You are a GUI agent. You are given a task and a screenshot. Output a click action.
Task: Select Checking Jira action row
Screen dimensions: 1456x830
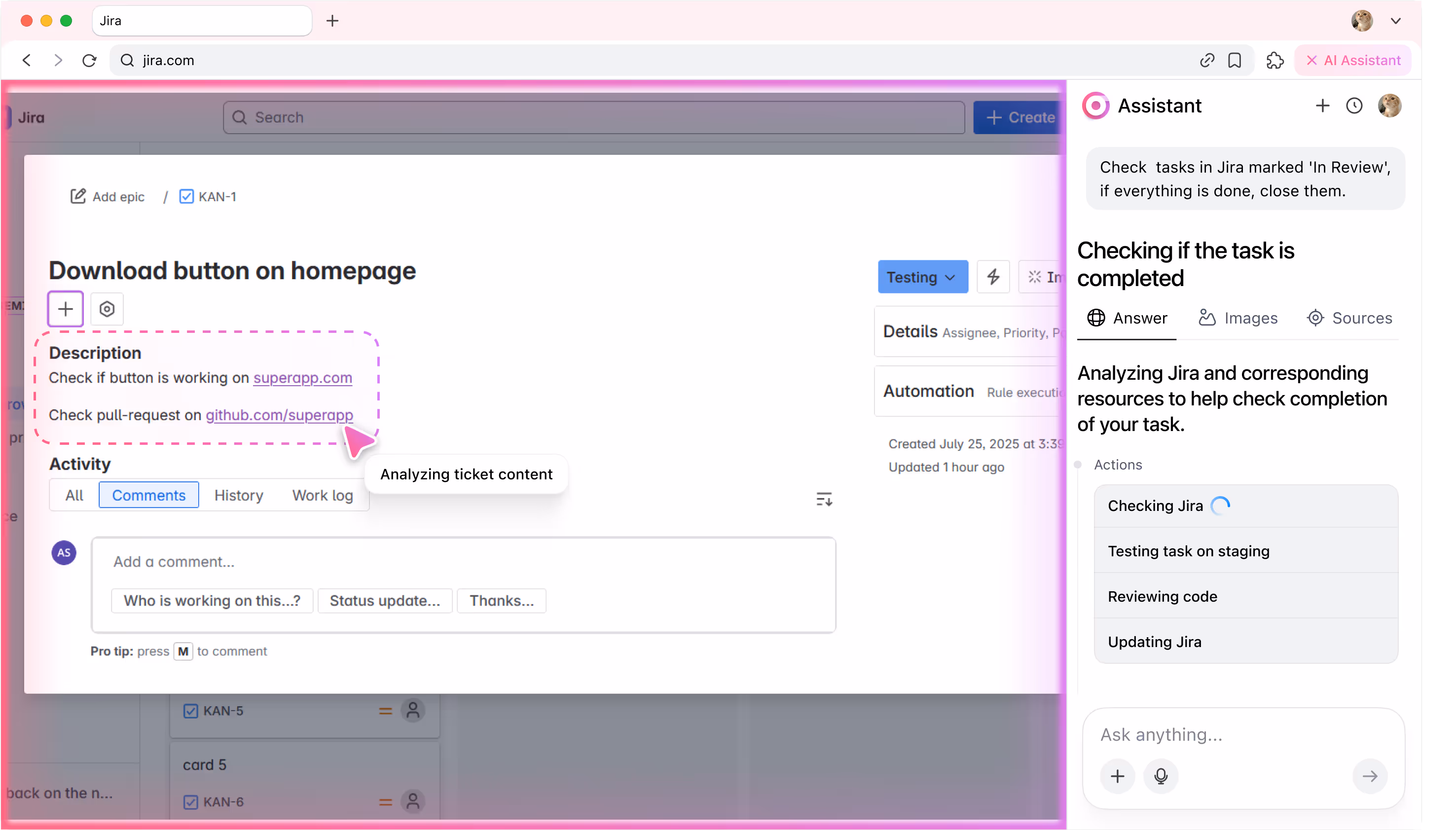point(1245,505)
